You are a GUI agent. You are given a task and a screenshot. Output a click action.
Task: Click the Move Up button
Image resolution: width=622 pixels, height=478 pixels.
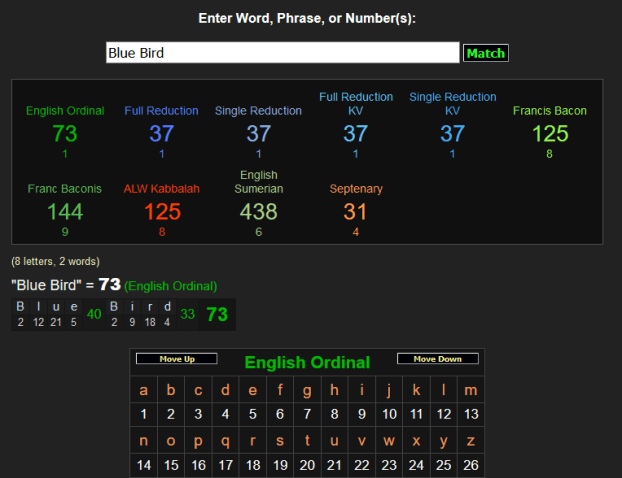(176, 359)
